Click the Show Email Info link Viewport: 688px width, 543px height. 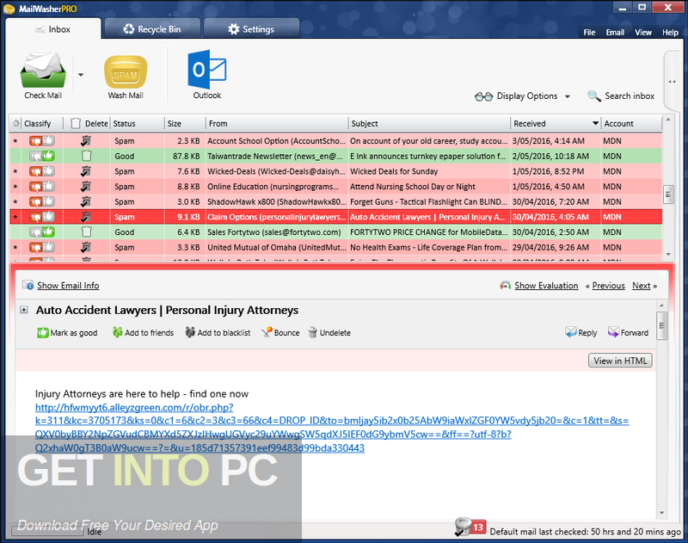tap(68, 286)
